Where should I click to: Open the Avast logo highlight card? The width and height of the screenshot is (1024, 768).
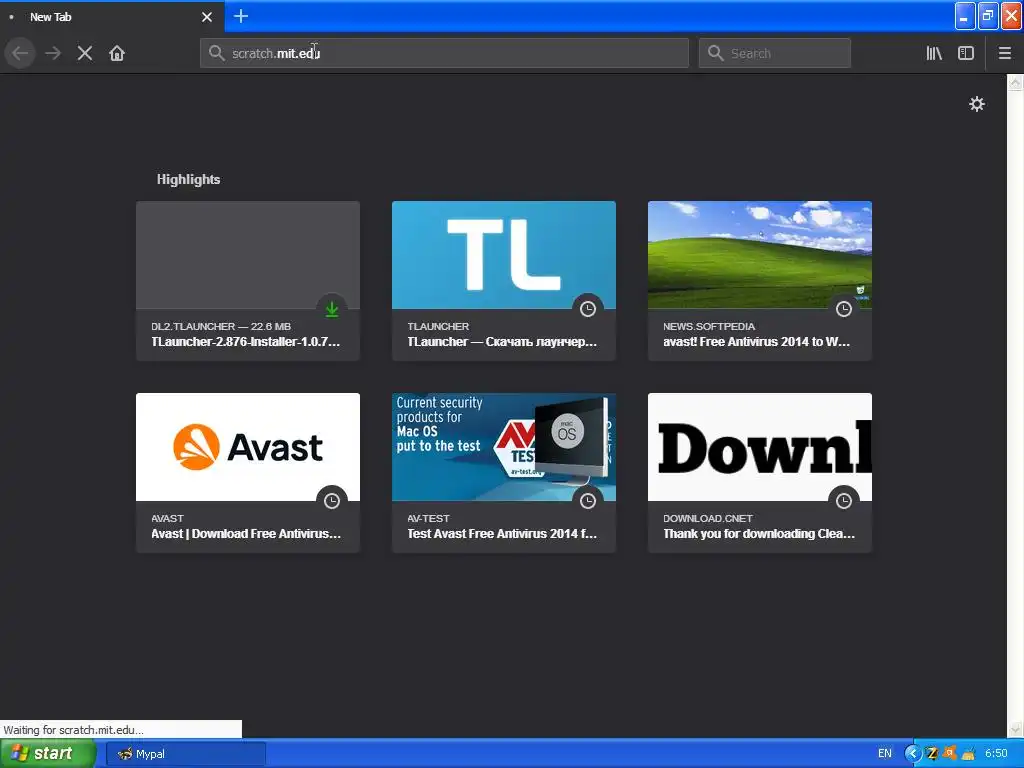(x=248, y=472)
